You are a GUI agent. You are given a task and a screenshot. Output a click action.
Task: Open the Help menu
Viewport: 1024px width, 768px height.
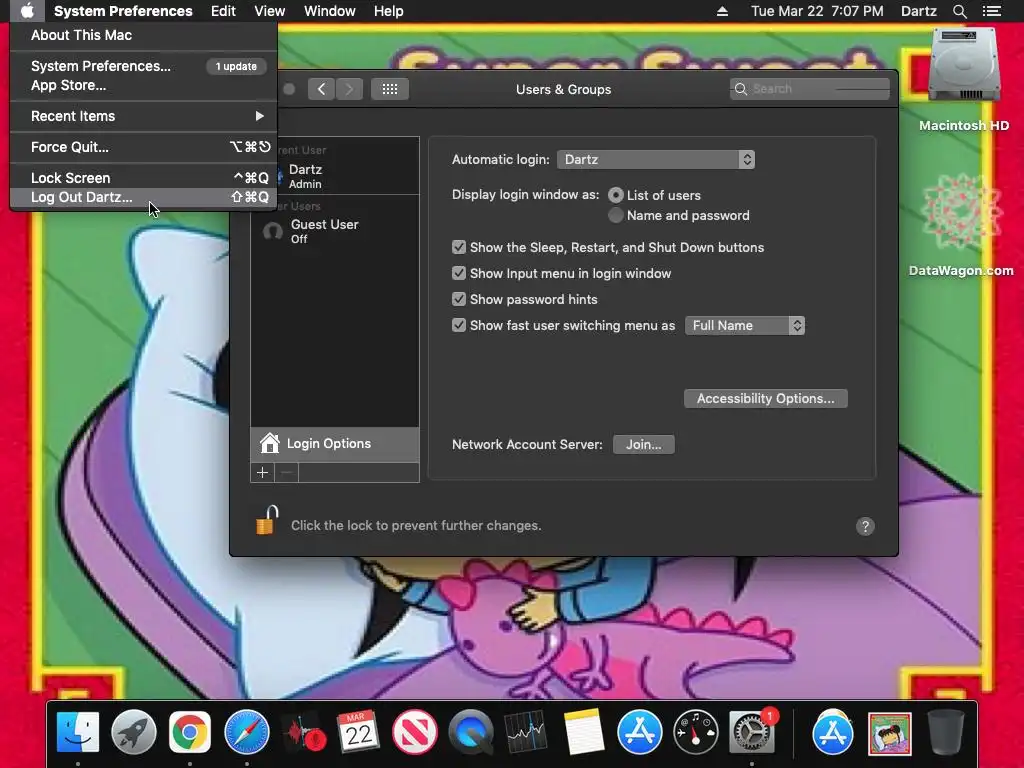[x=389, y=11]
